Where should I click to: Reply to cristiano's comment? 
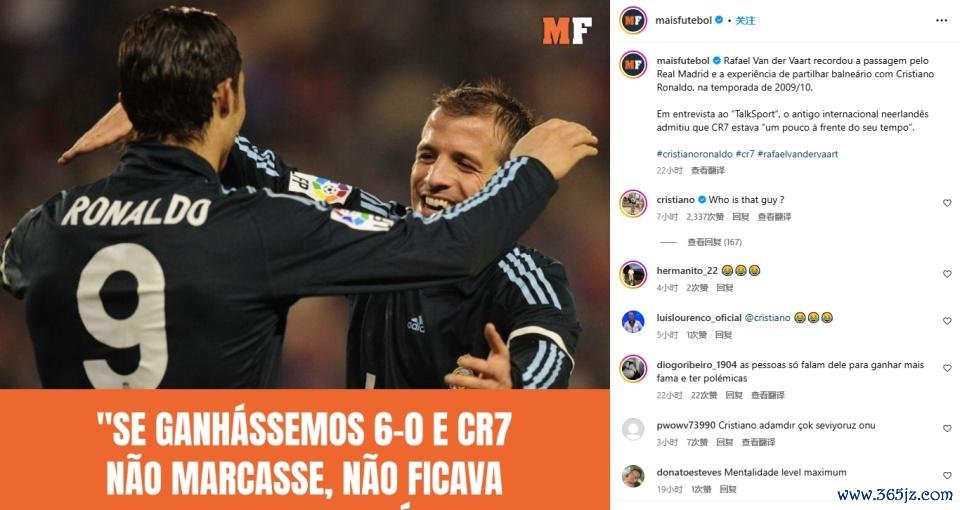[x=740, y=217]
